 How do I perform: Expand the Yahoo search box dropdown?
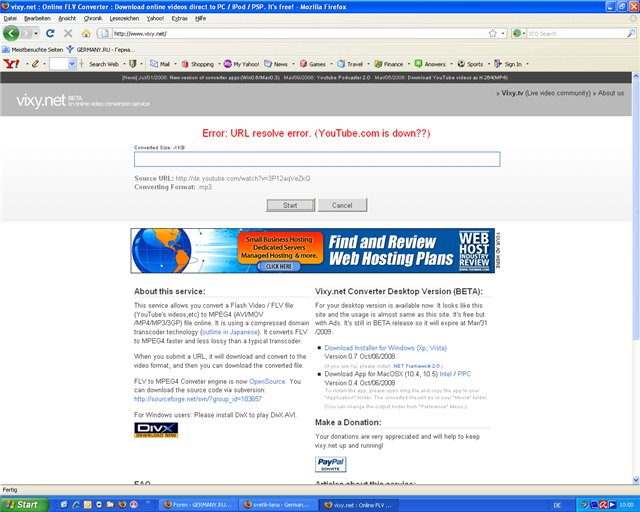[72, 64]
